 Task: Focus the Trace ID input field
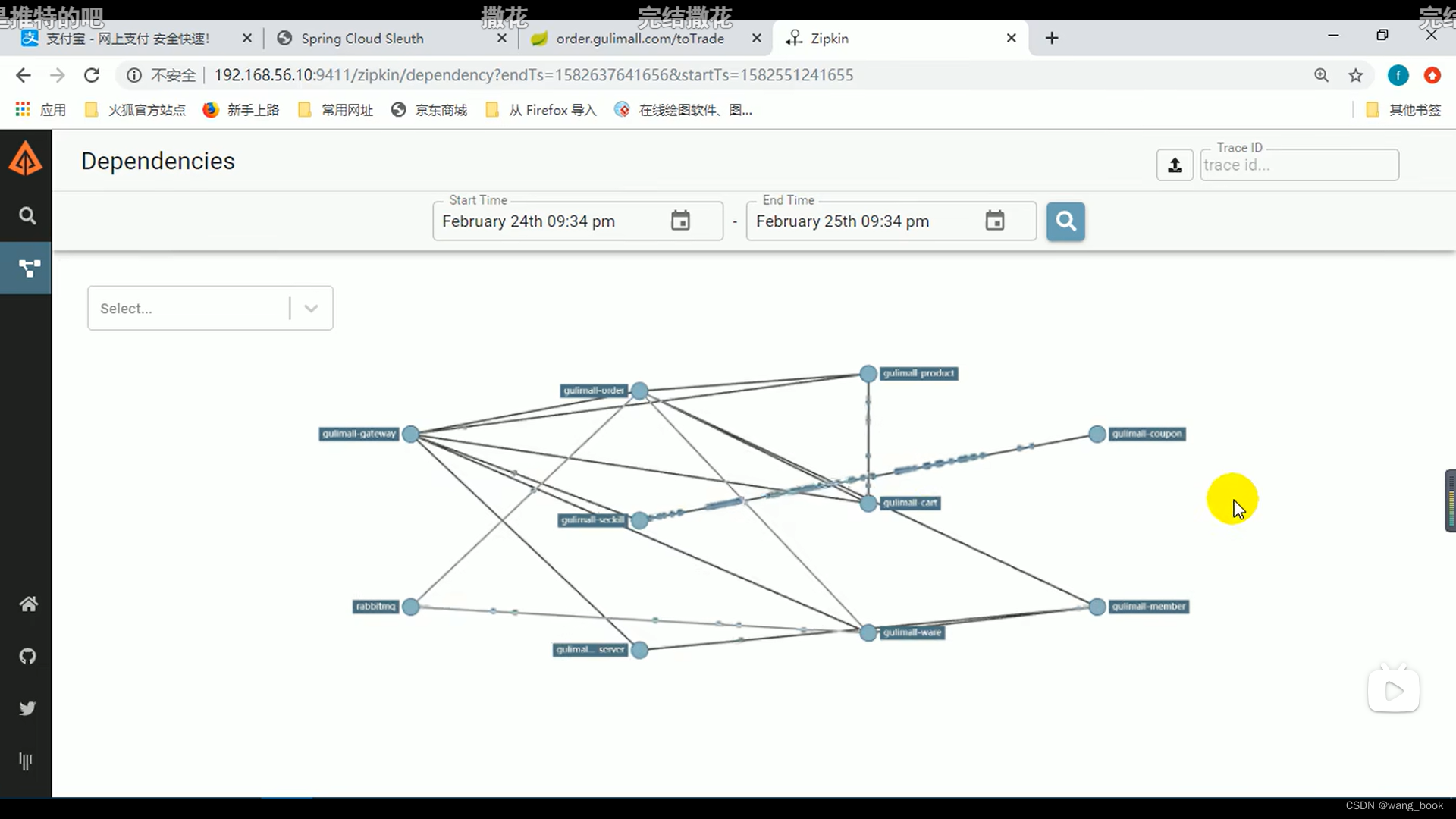coord(1299,165)
